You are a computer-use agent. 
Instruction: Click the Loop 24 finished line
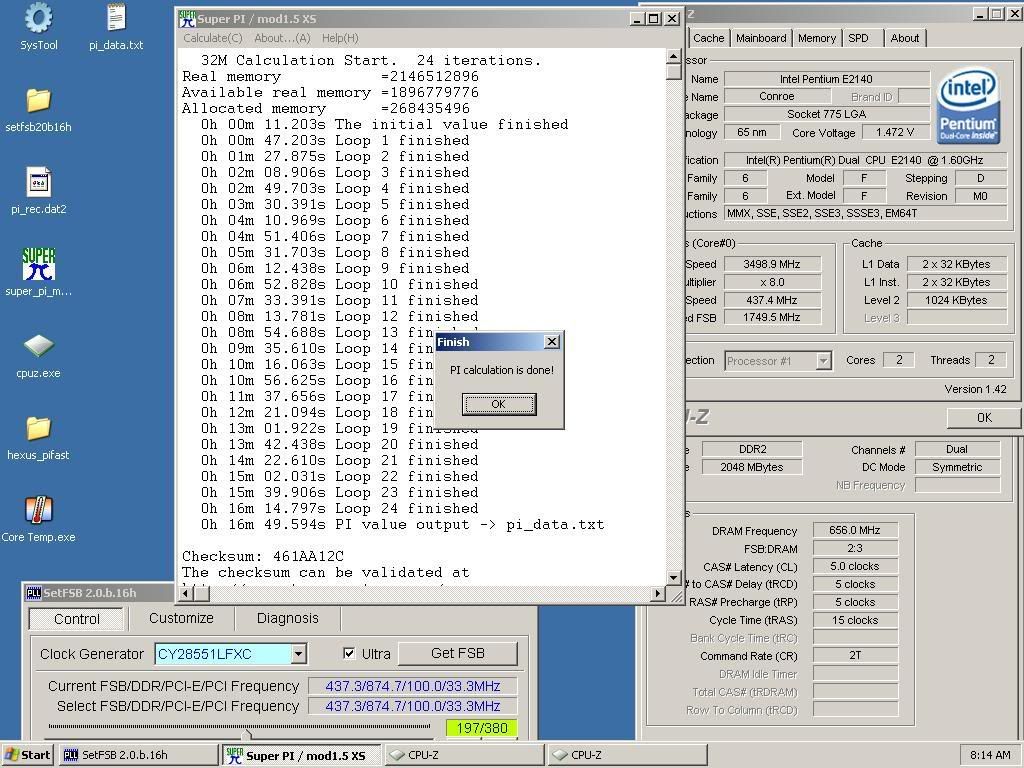340,509
